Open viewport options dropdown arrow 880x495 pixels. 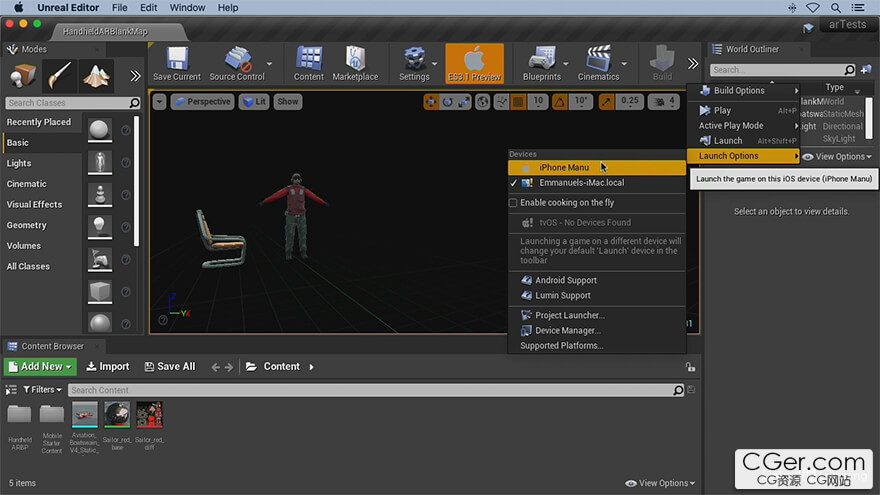point(159,102)
